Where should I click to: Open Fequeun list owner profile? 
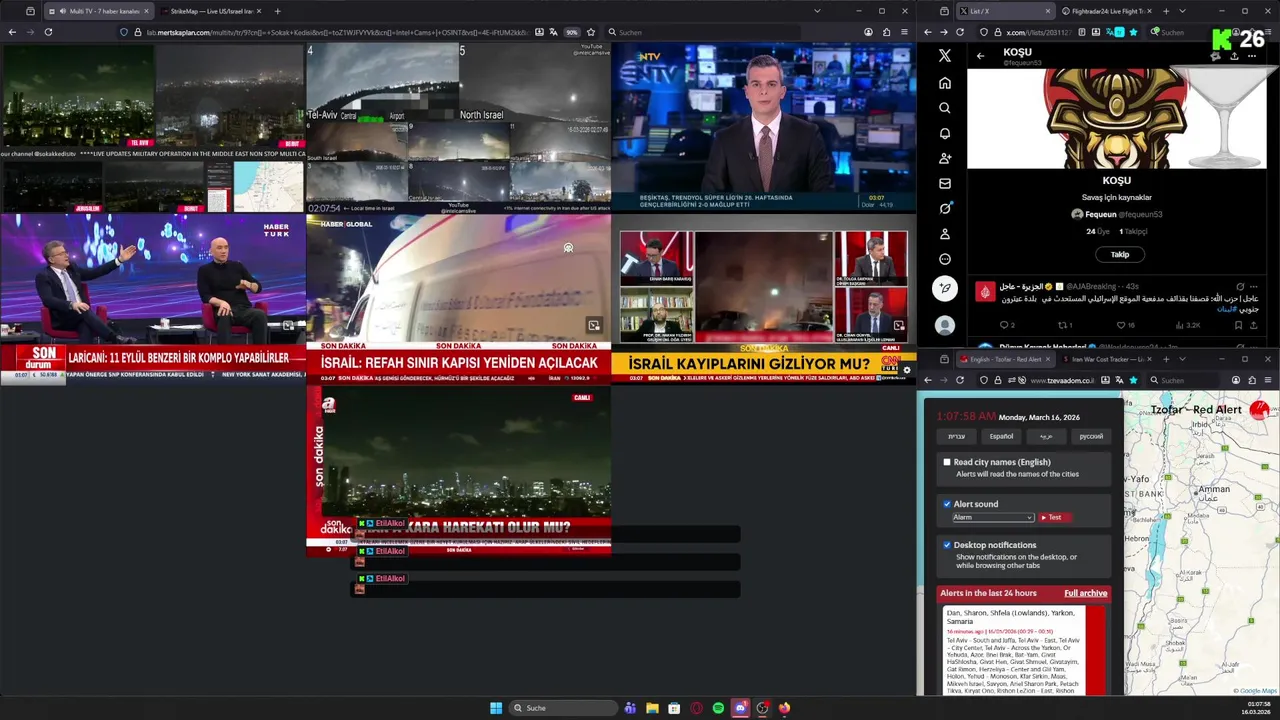tap(1117, 214)
